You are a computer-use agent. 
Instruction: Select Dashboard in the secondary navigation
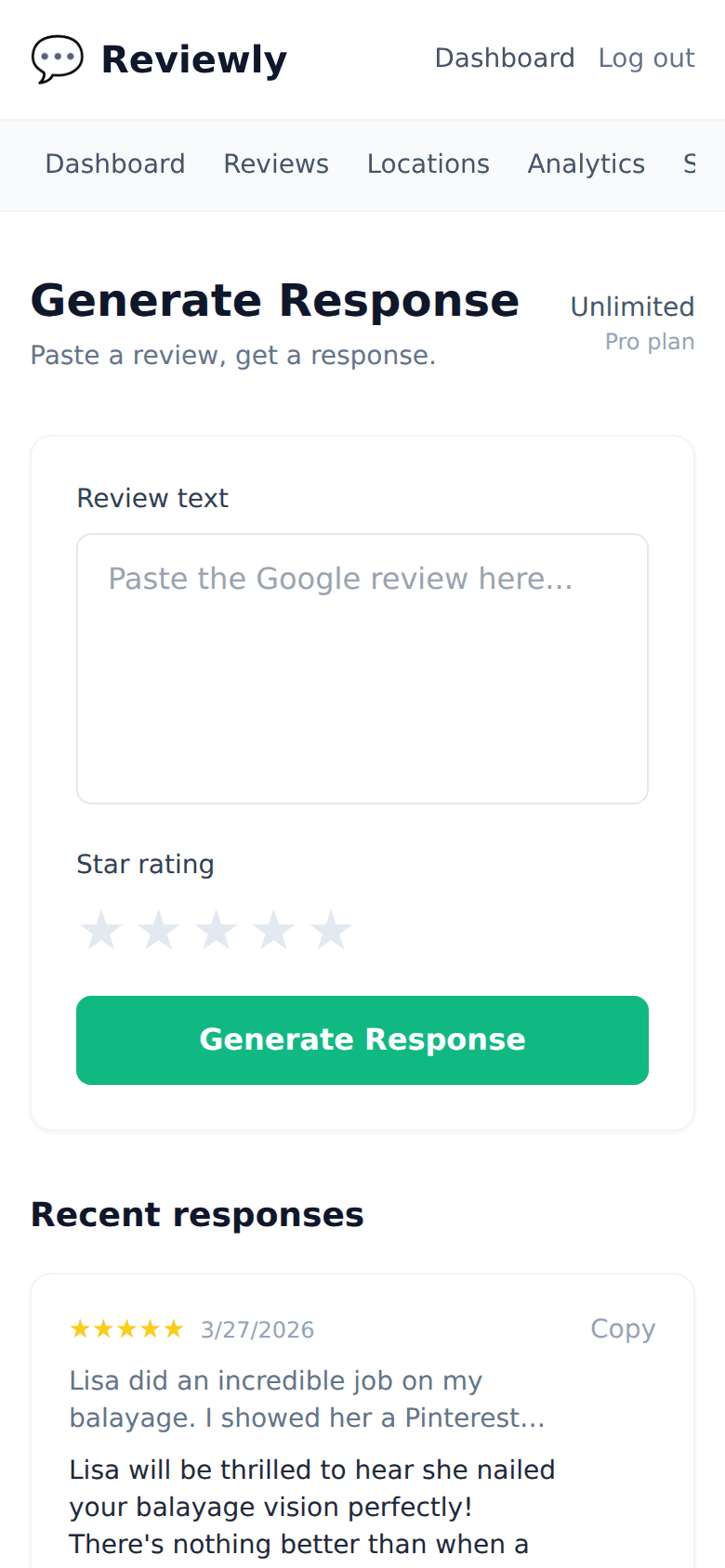(x=114, y=163)
